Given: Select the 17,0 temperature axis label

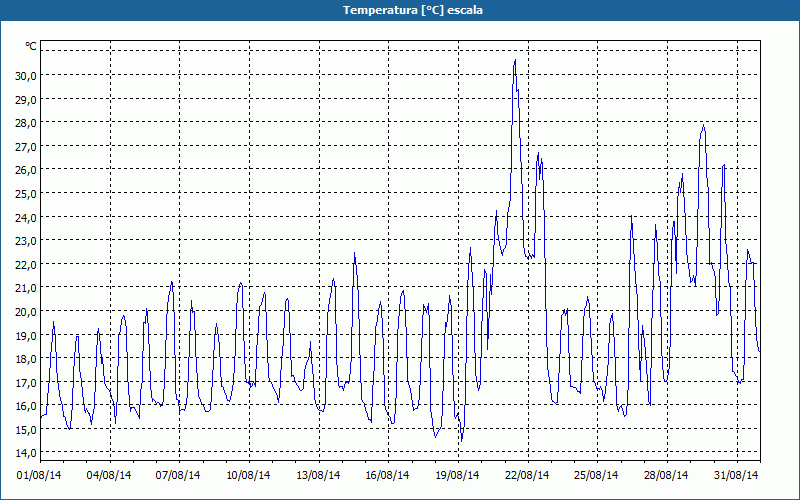Looking at the screenshot, I should pyautogui.click(x=25, y=382).
